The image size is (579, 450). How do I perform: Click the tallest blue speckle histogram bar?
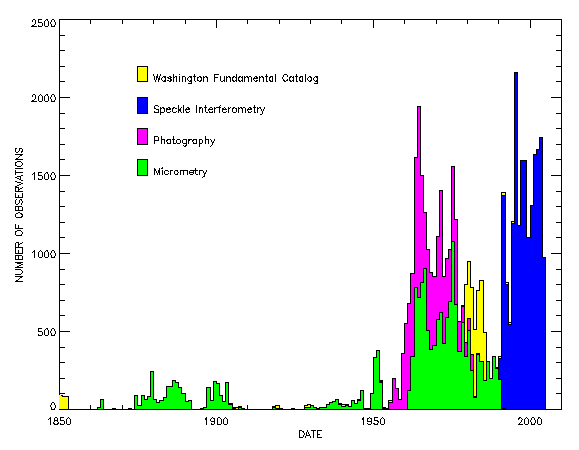(x=516, y=241)
